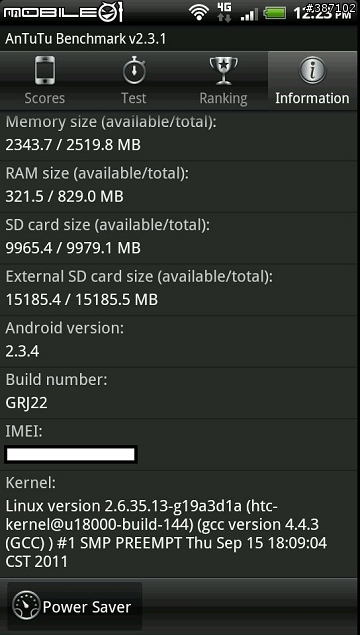360x635 pixels.
Task: Select the External SD card size entry
Action: click(x=180, y=290)
